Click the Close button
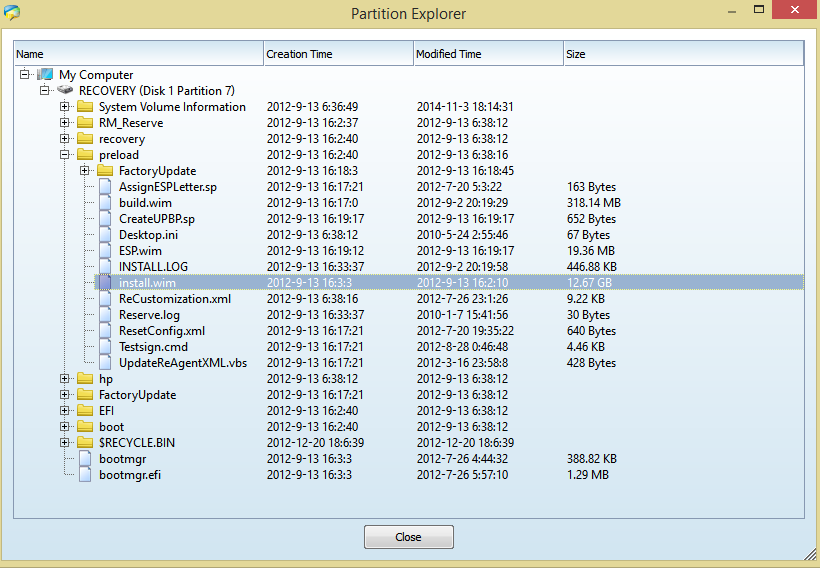The image size is (820, 568). pos(408,537)
